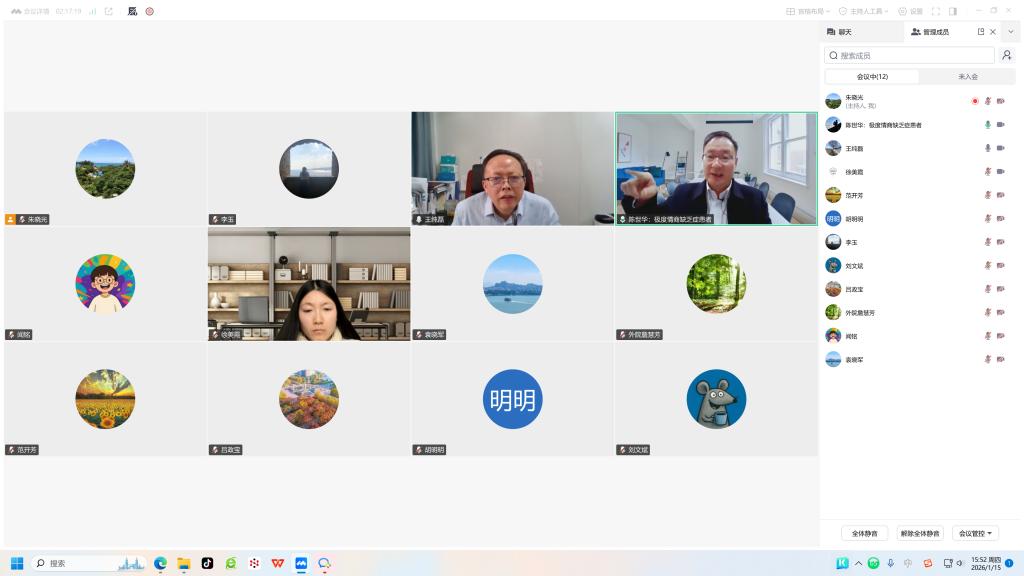Open Microsoft Edge from the taskbar
This screenshot has width=1024, height=576.
[160, 563]
